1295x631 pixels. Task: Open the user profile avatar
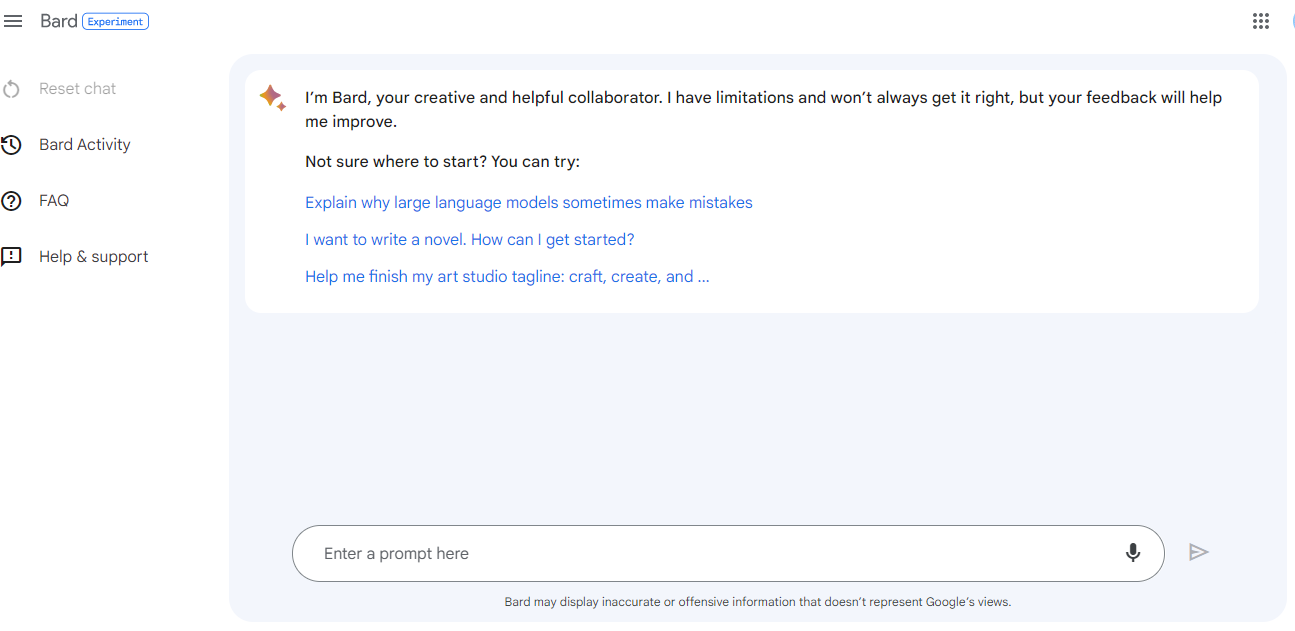pos(1291,20)
